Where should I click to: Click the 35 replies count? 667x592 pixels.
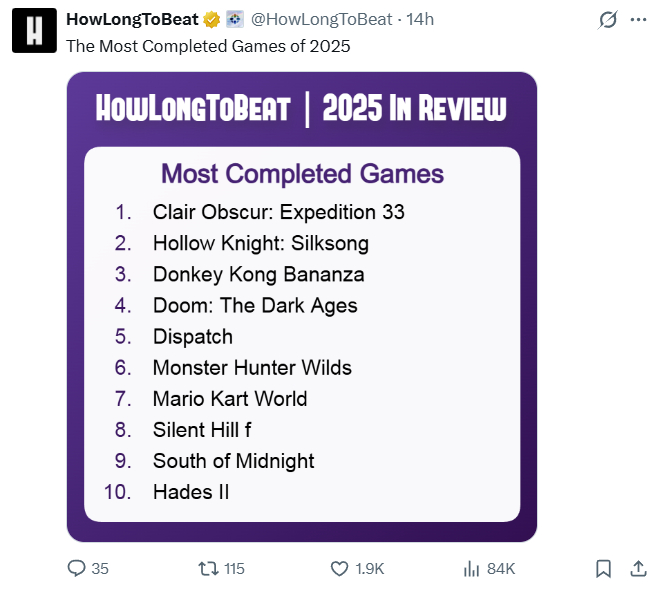click(x=100, y=568)
